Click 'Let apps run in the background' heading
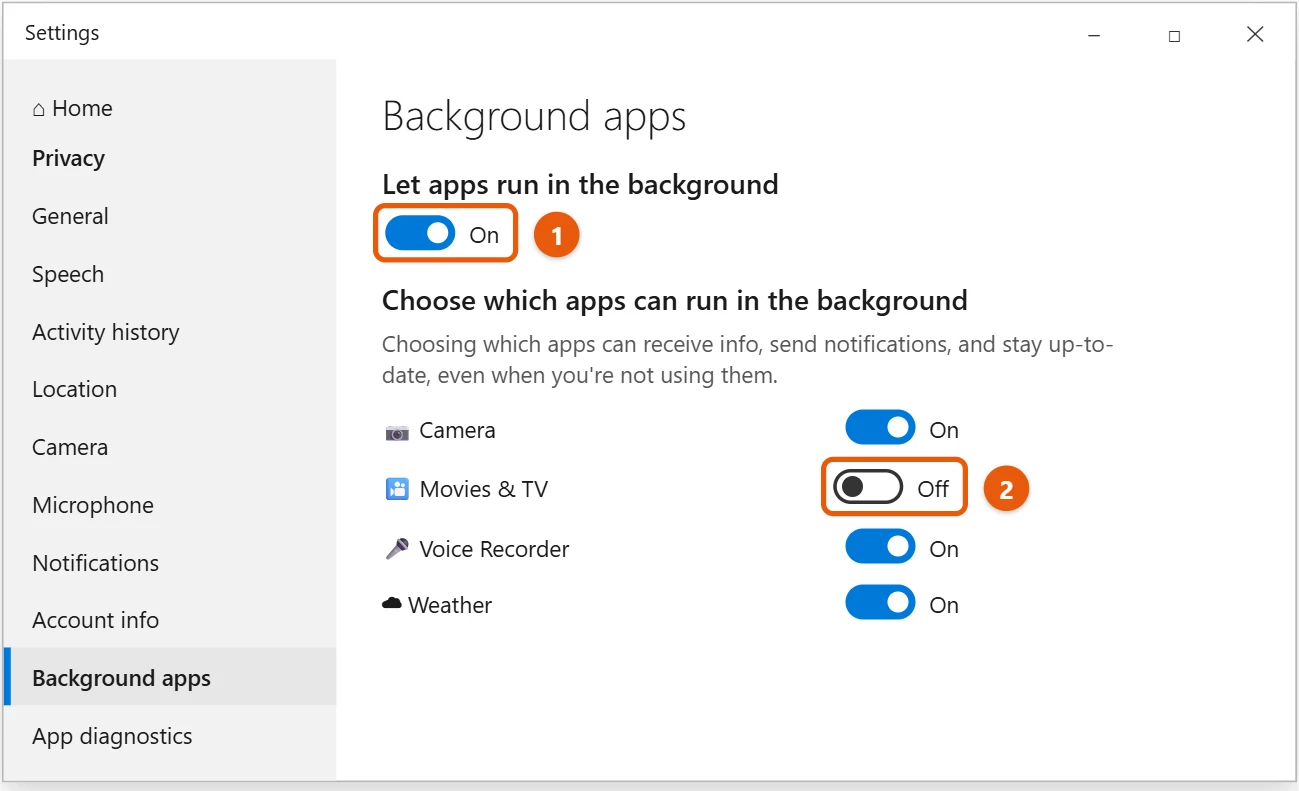The image size is (1299, 791). [x=580, y=184]
